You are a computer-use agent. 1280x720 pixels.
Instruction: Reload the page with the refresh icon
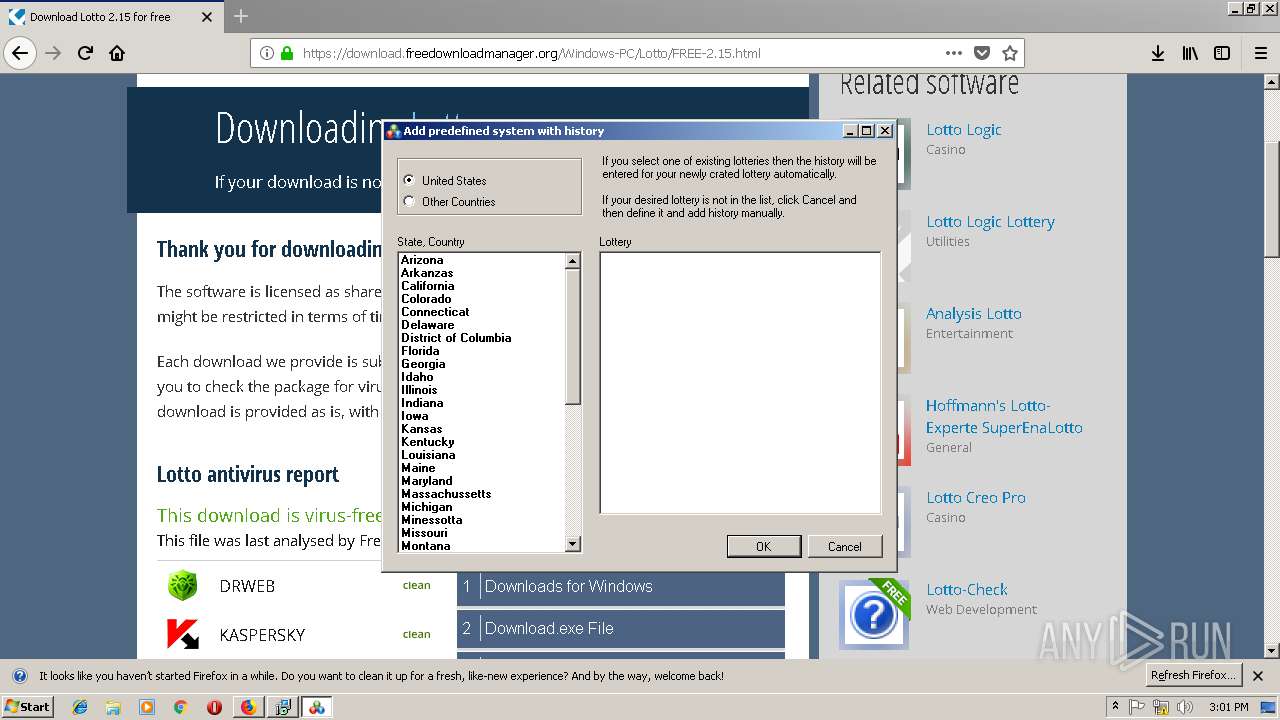[x=86, y=53]
